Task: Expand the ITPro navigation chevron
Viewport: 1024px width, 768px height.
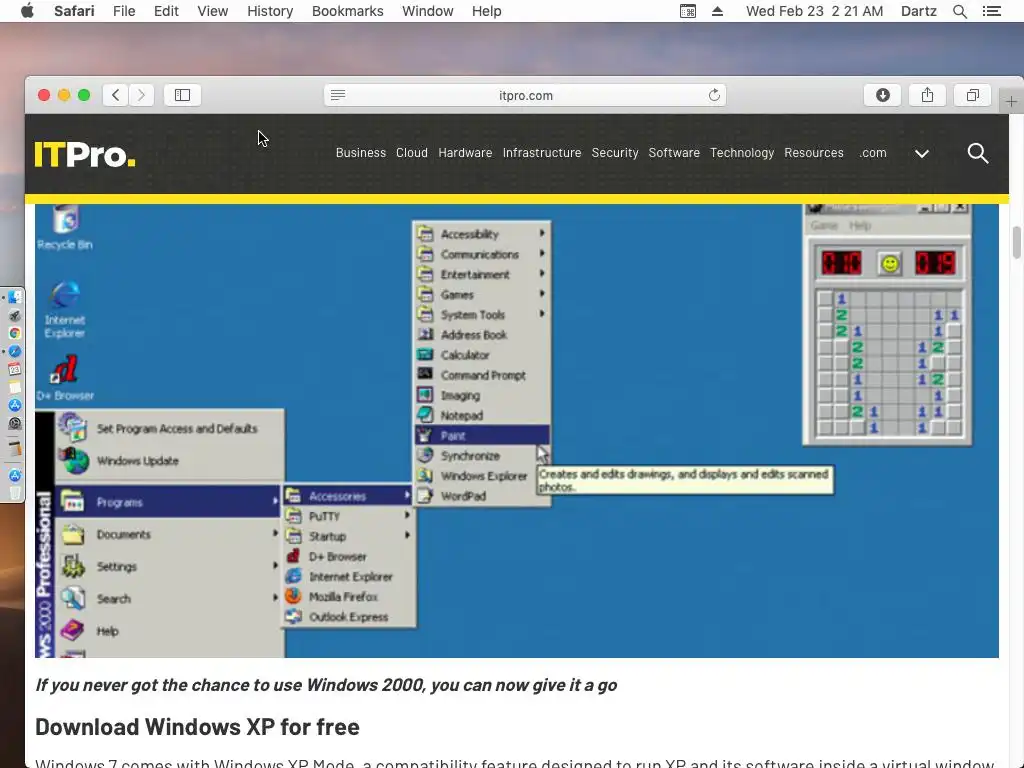Action: [921, 154]
